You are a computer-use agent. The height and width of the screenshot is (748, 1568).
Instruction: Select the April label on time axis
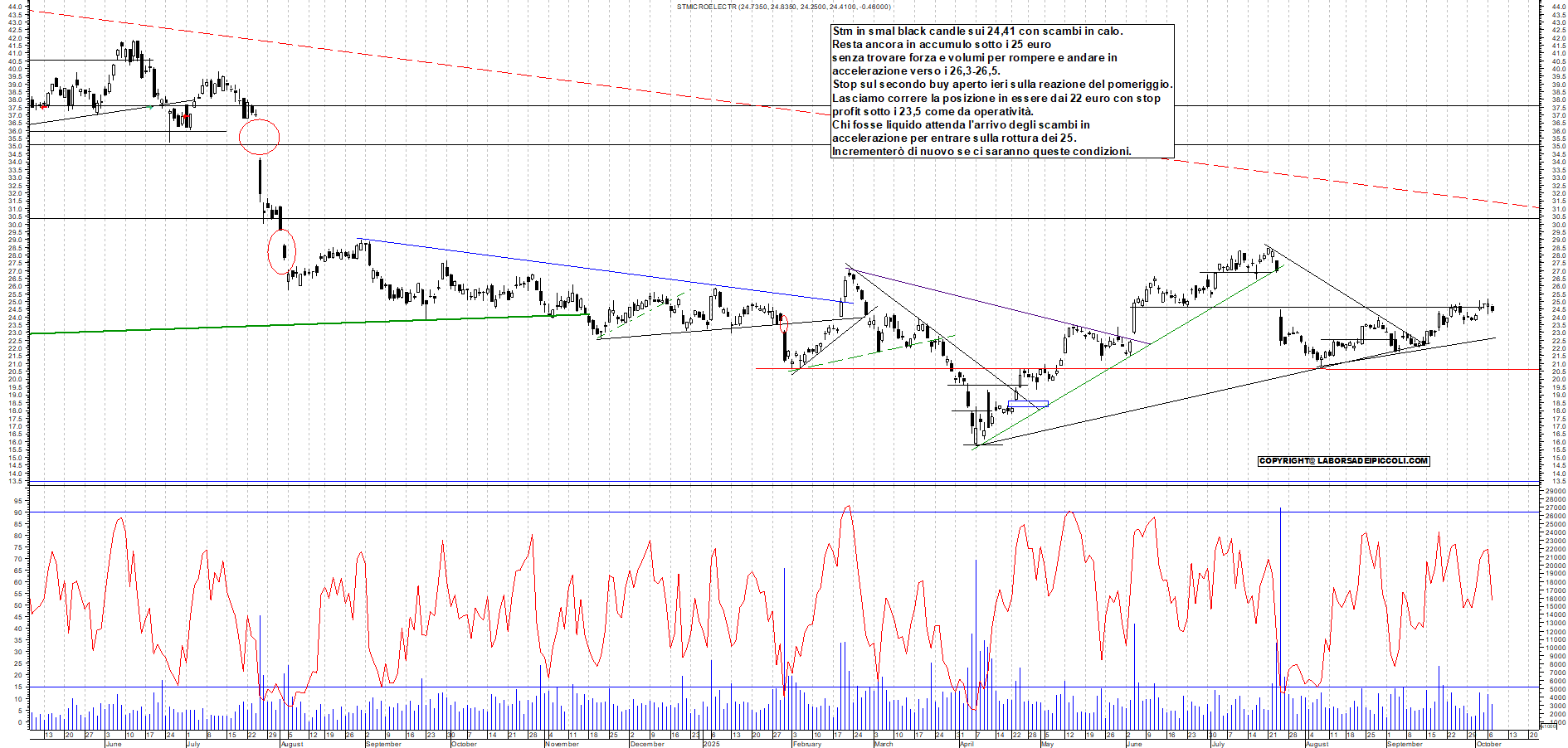(x=967, y=744)
